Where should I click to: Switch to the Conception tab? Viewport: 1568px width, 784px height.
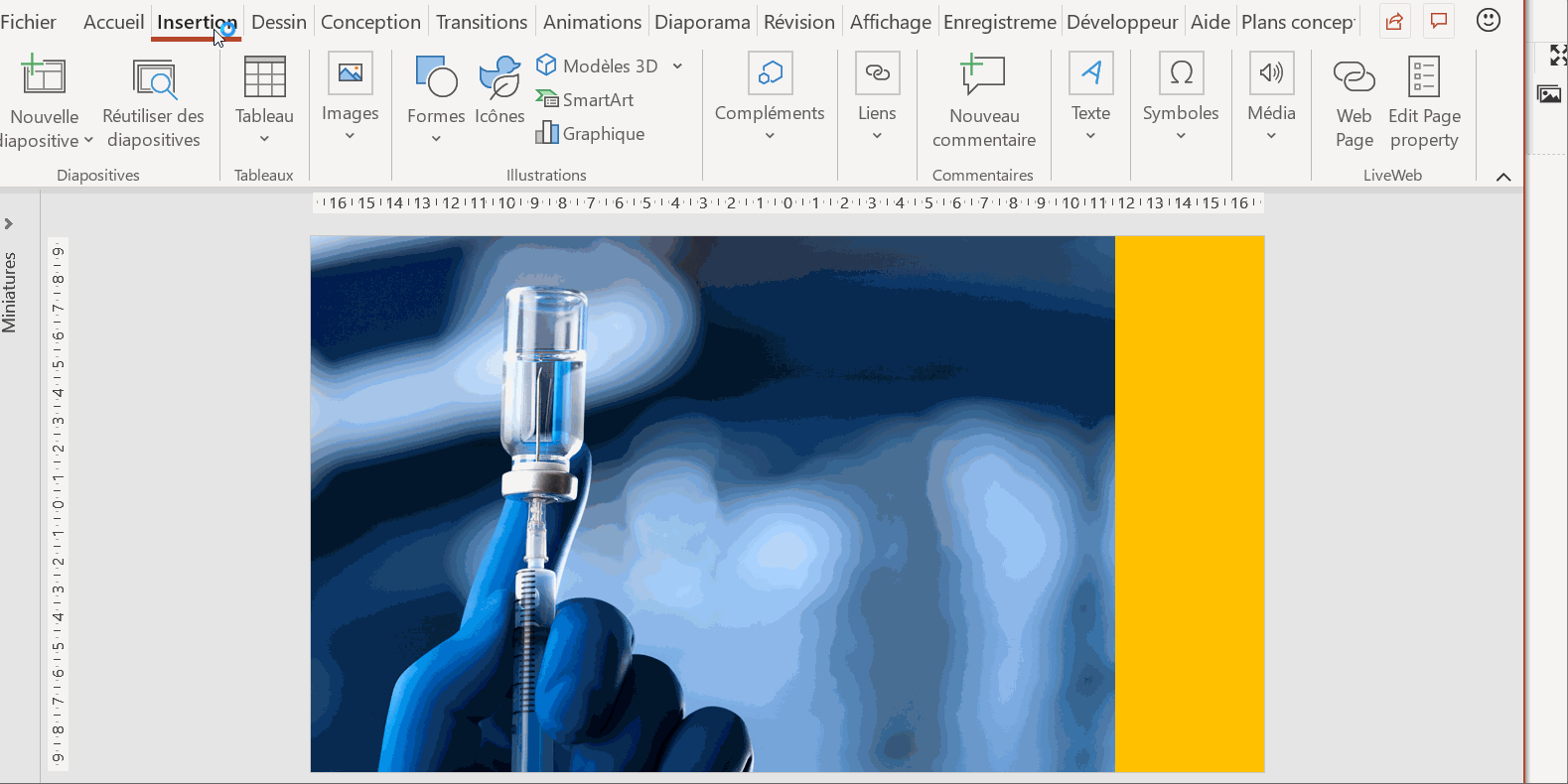point(370,22)
